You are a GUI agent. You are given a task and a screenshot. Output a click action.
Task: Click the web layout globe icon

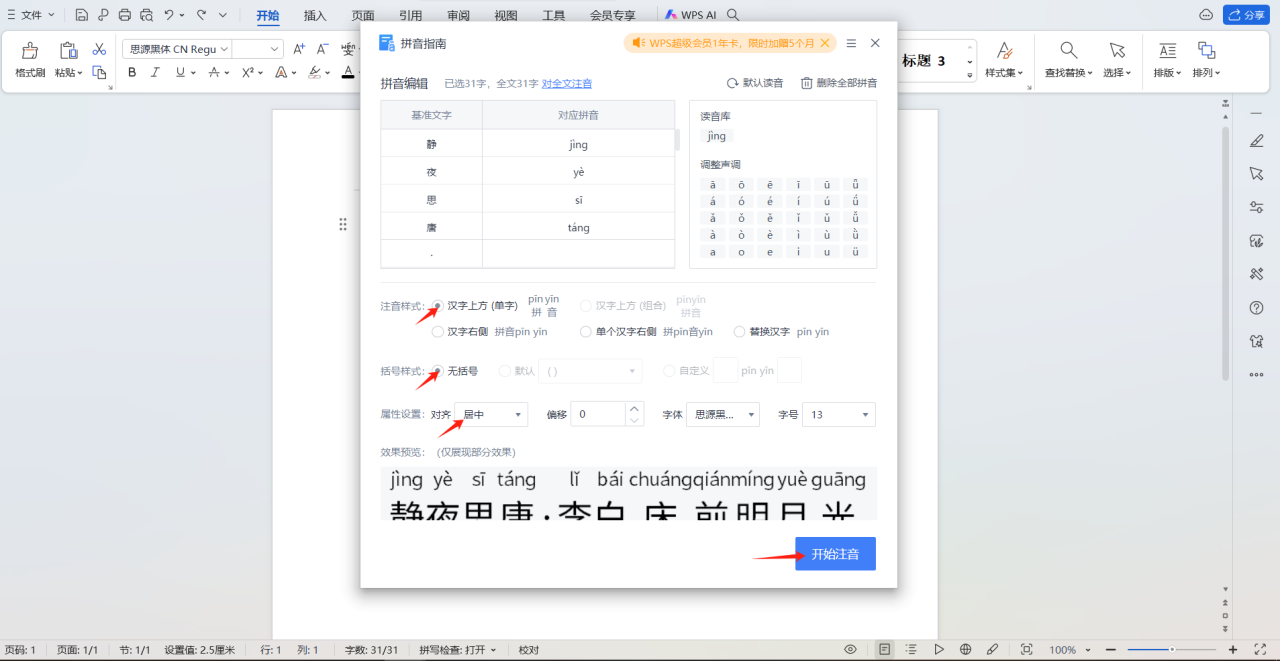pyautogui.click(x=965, y=650)
